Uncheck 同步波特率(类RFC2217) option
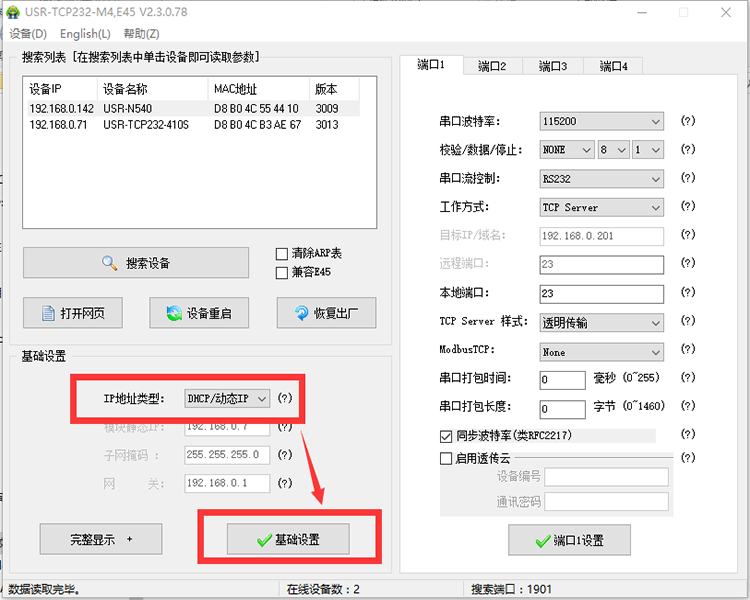 point(446,436)
